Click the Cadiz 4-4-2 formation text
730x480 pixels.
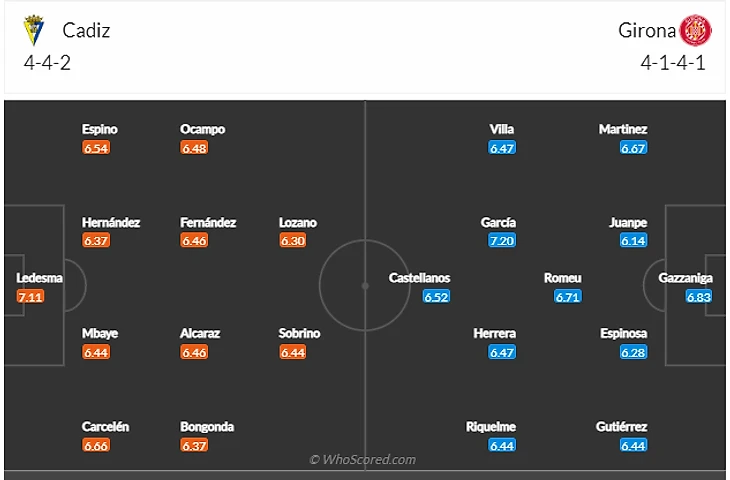47,63
